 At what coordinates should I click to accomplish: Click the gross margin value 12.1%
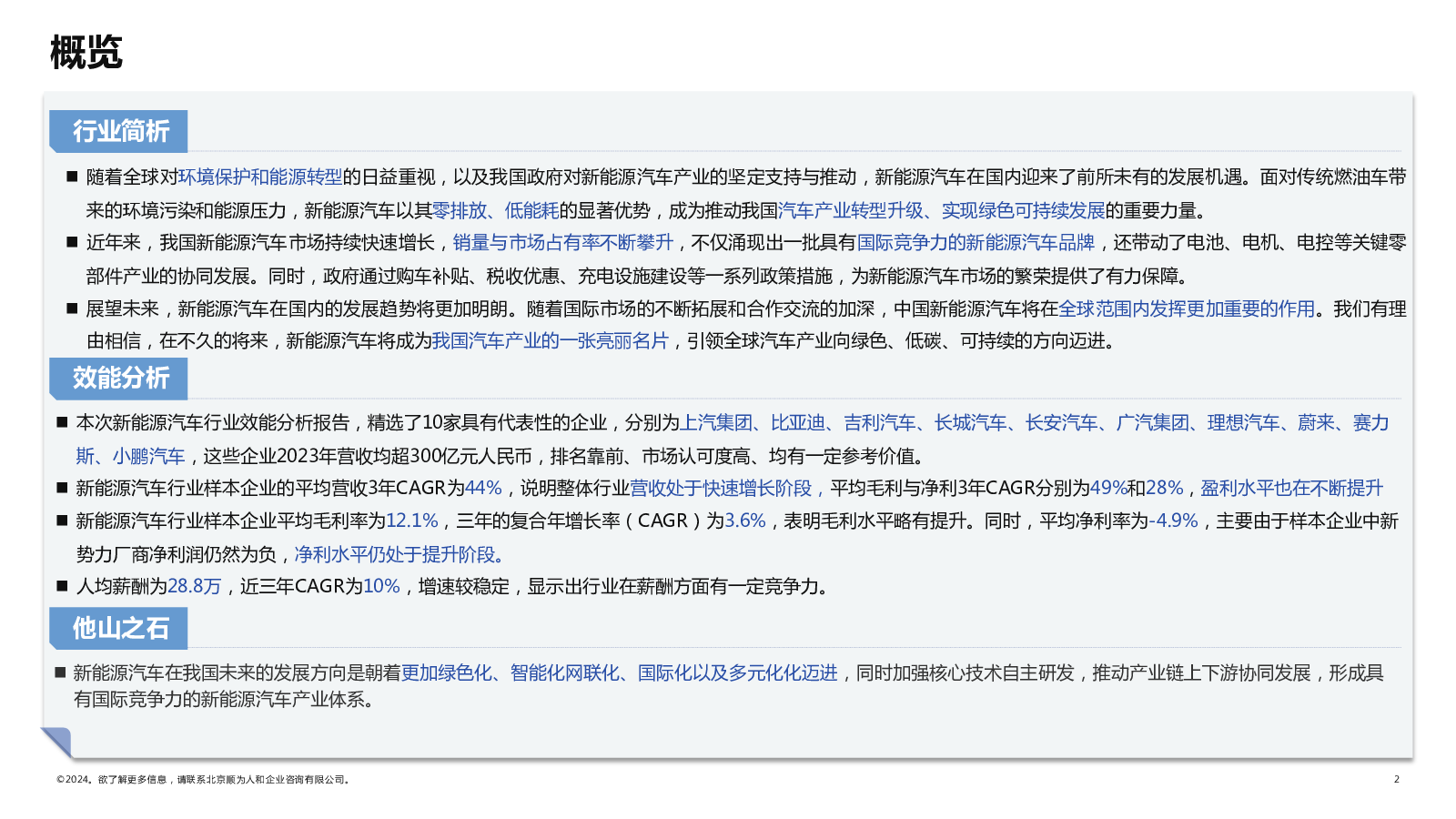(412, 521)
